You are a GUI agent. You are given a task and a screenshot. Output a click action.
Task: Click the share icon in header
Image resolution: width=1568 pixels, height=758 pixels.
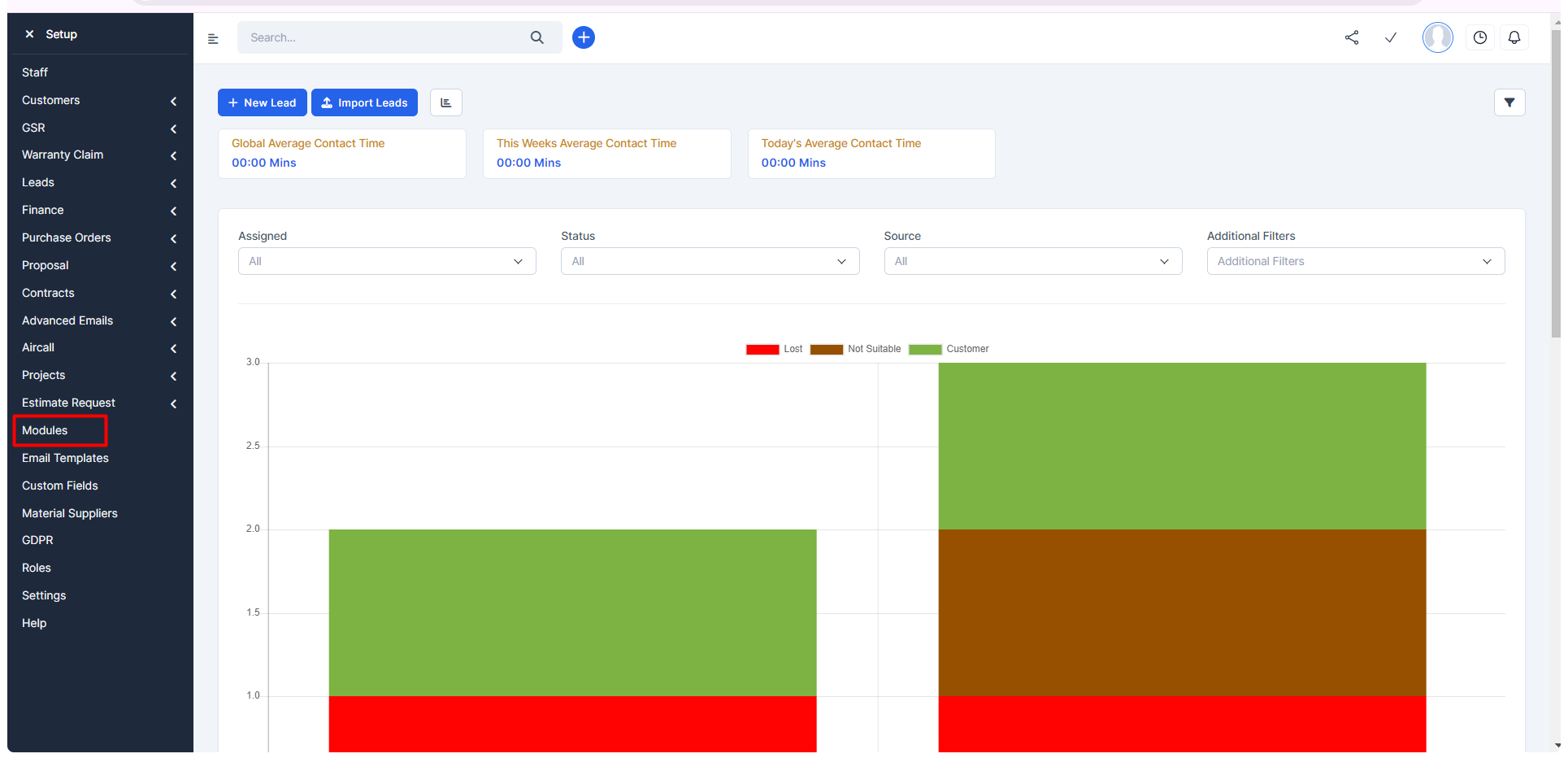coord(1352,37)
